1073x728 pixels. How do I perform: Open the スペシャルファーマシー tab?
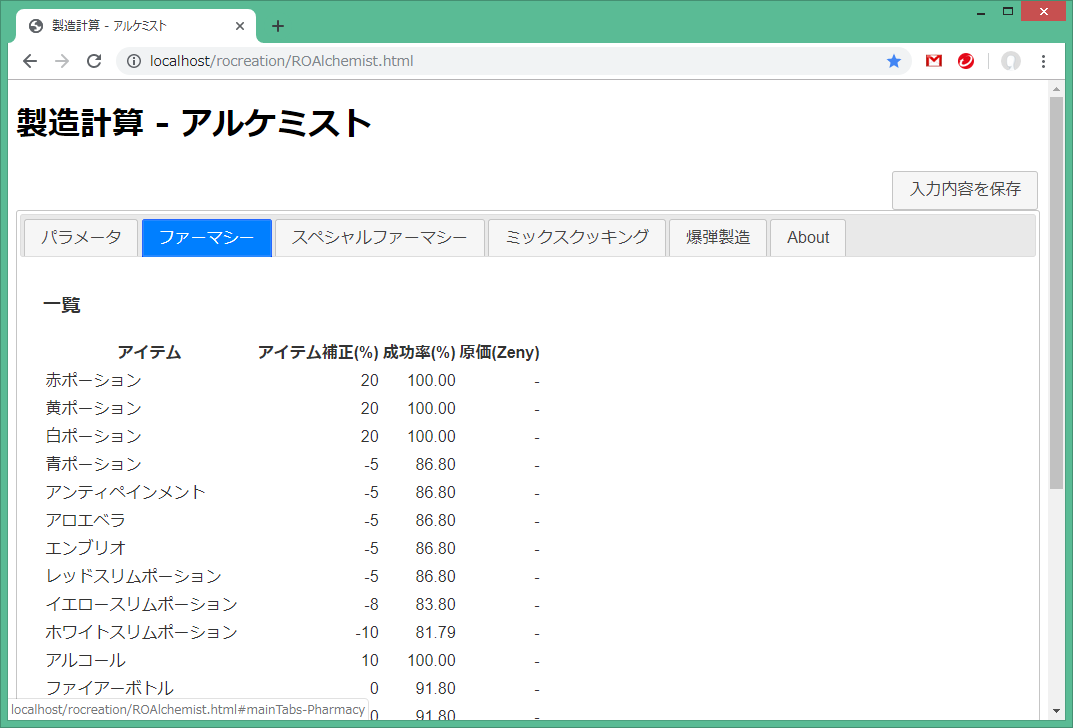click(379, 238)
